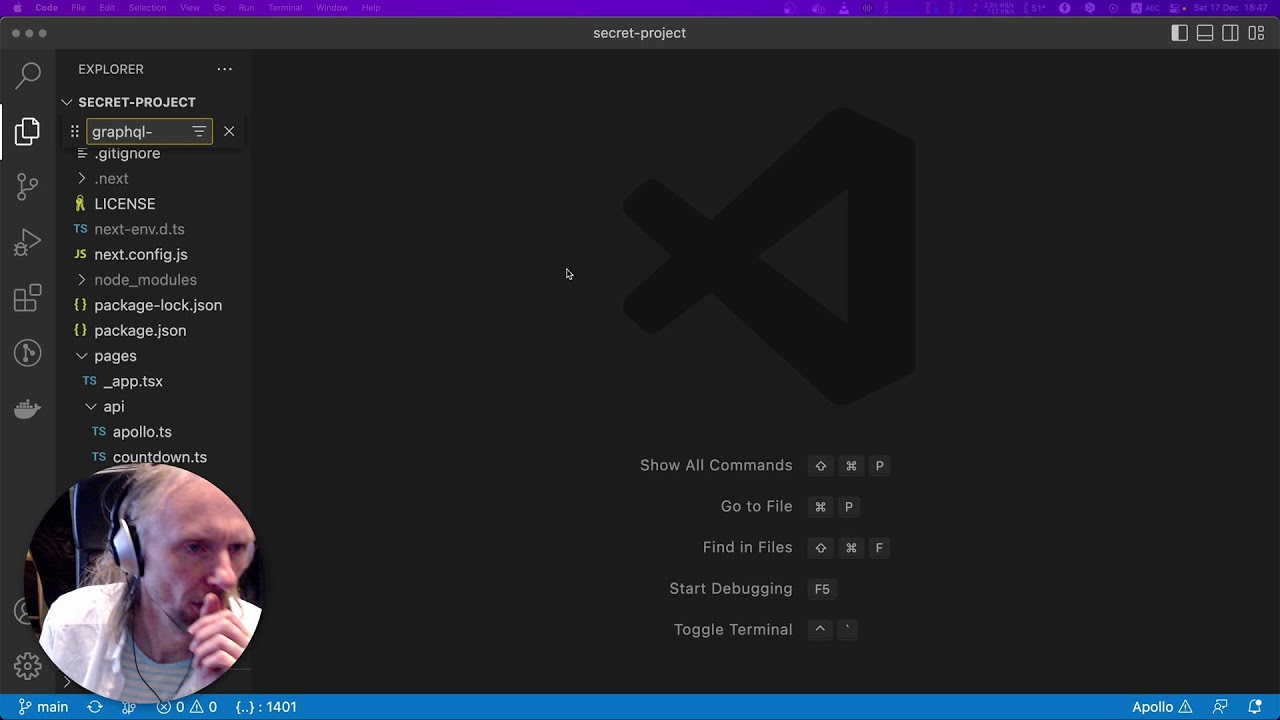Open the Explorer view icon

pos(28,131)
